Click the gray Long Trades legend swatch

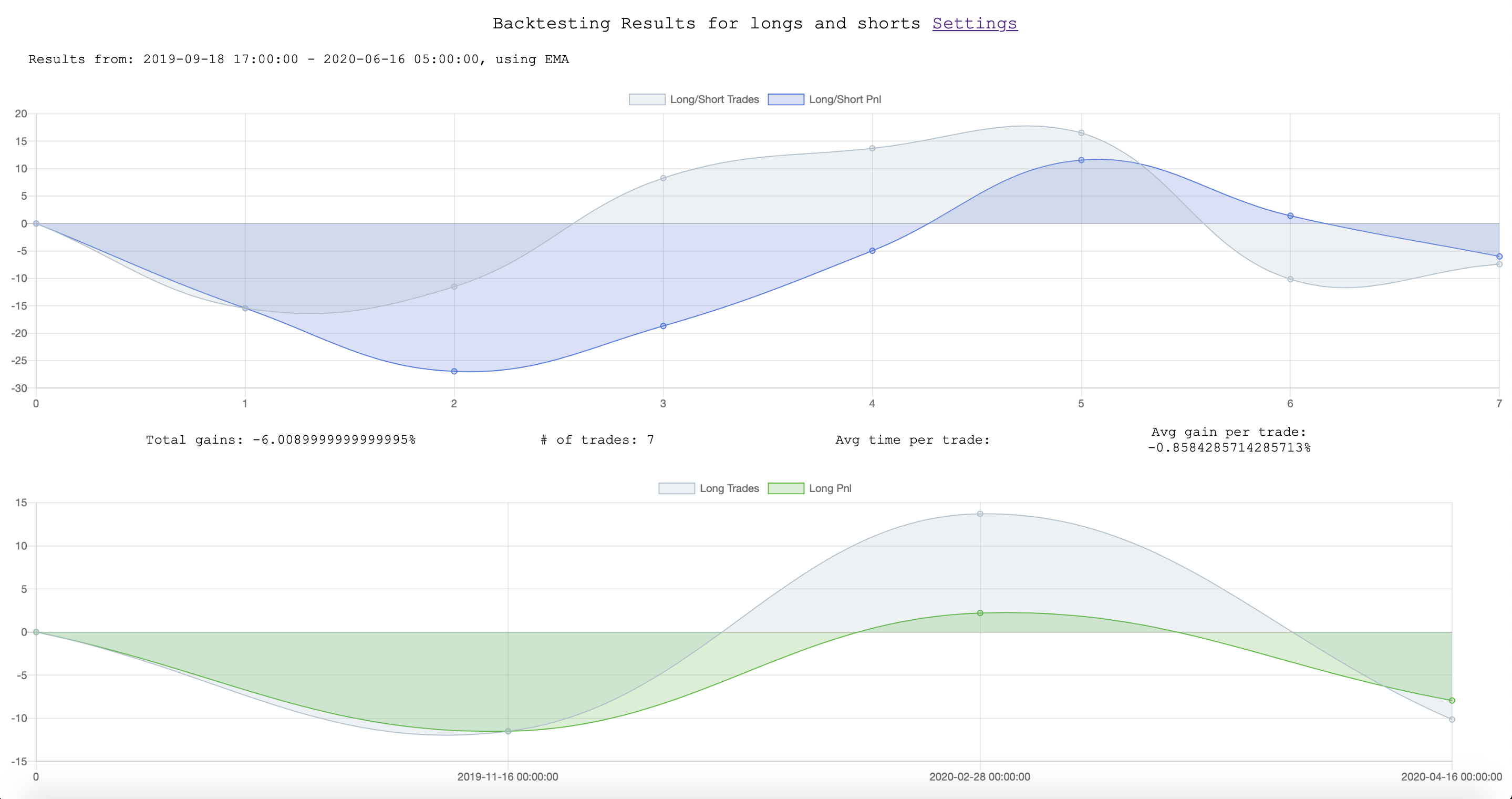pyautogui.click(x=676, y=488)
